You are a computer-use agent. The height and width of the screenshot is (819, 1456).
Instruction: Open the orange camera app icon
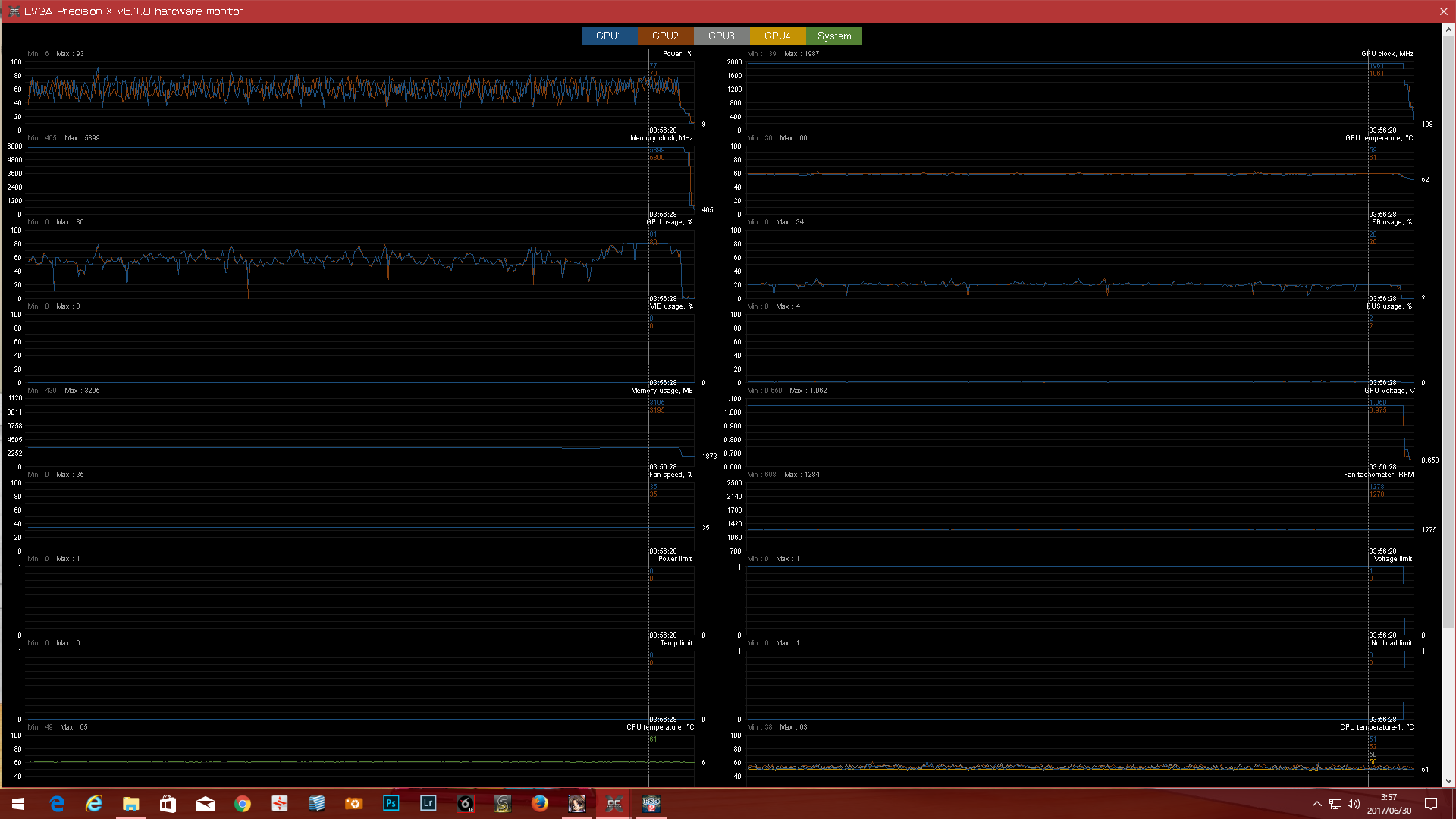(354, 803)
